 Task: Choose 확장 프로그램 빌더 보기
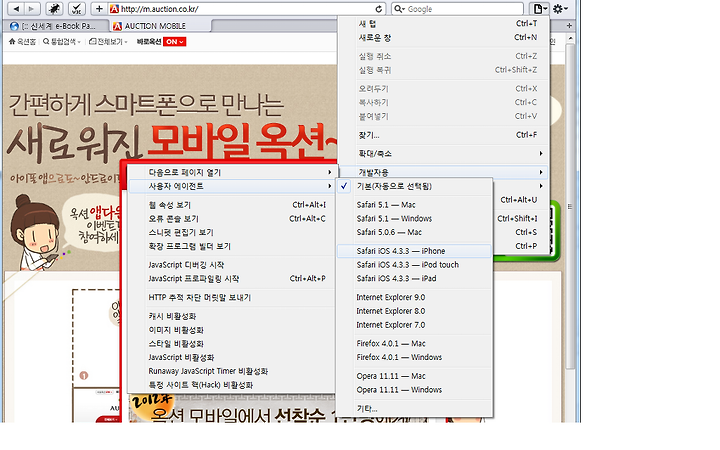pos(232,246)
